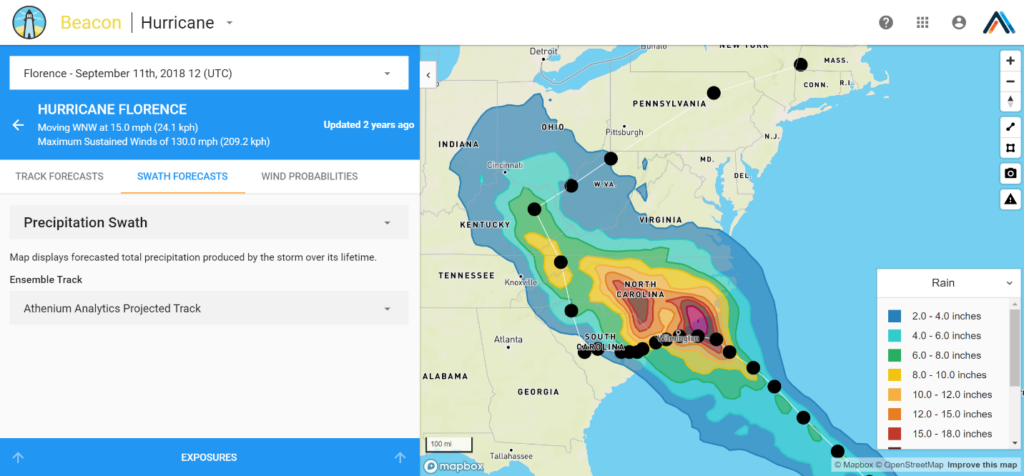Screen dimensions: 1024x476
Task: Click the 2.0 - 4.0 inches blue swatch
Action: (x=895, y=316)
